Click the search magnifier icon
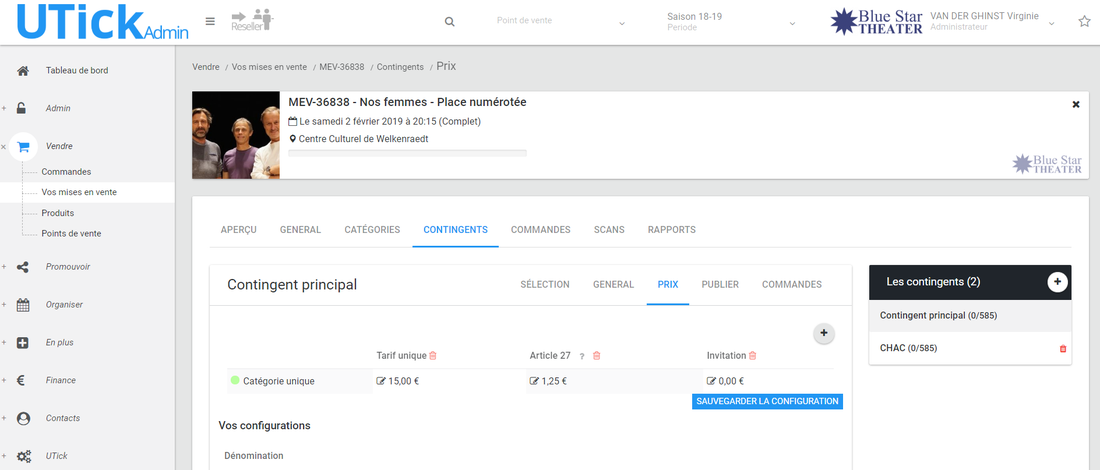Screen dimensions: 1100x470 450,22
